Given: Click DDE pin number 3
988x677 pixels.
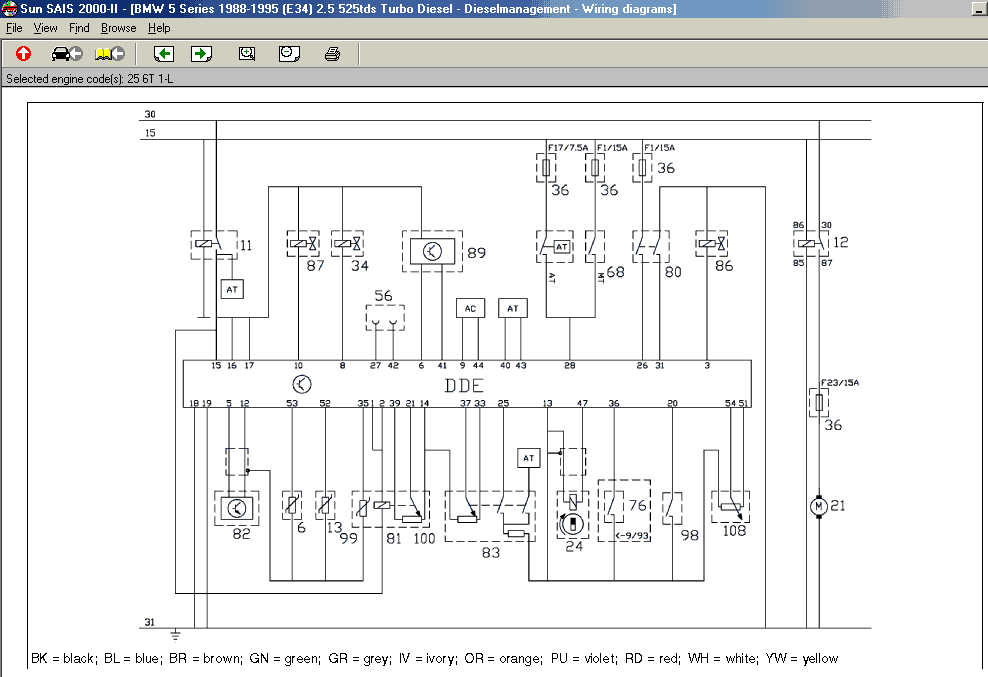Looking at the screenshot, I should pyautogui.click(x=707, y=366).
